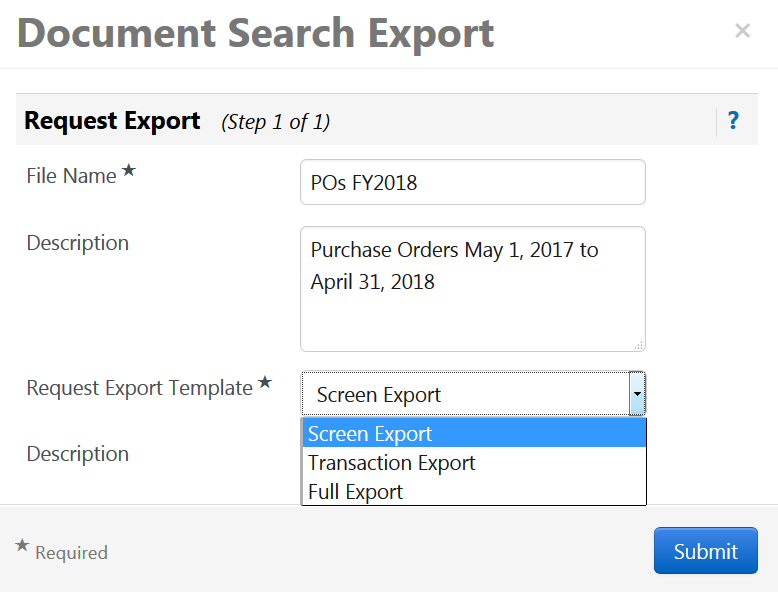Image resolution: width=778 pixels, height=592 pixels.
Task: Click the Step 1 of 1 indicator text
Action: point(275,122)
